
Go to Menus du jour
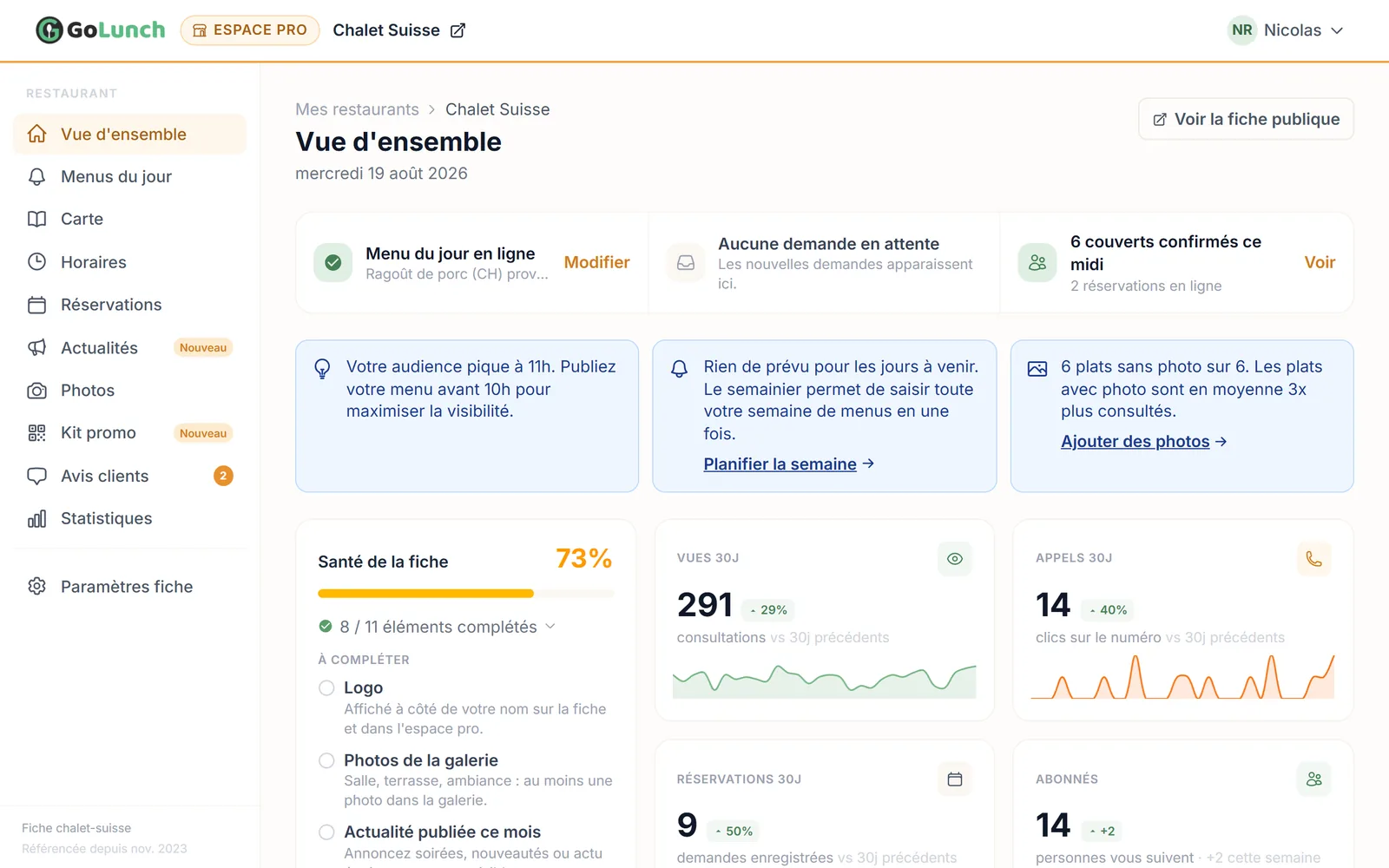coord(130,176)
